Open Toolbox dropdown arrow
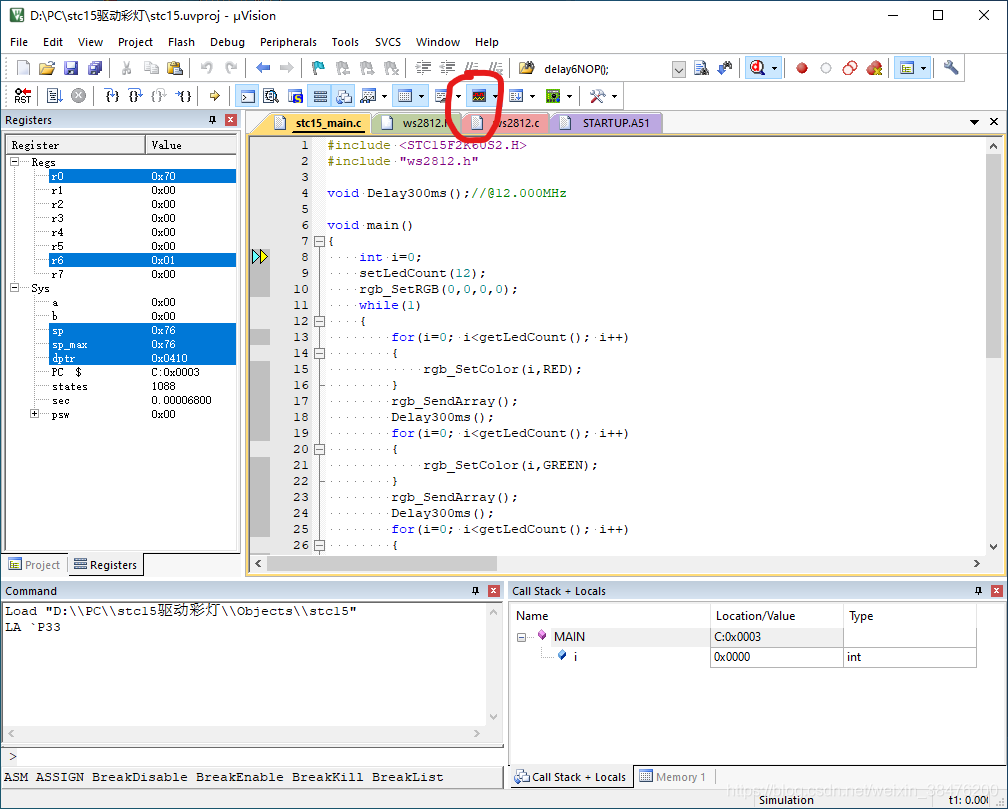 [x=615, y=96]
